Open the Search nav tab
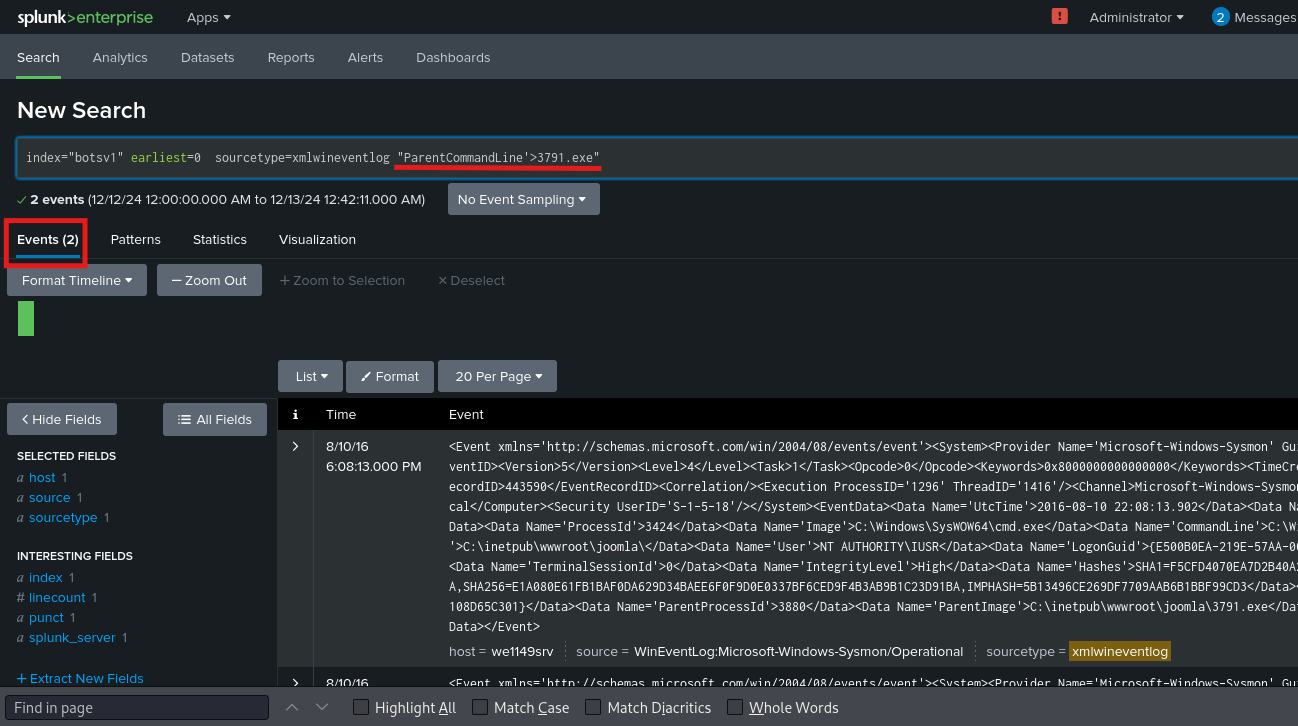This screenshot has width=1298, height=726. point(38,57)
